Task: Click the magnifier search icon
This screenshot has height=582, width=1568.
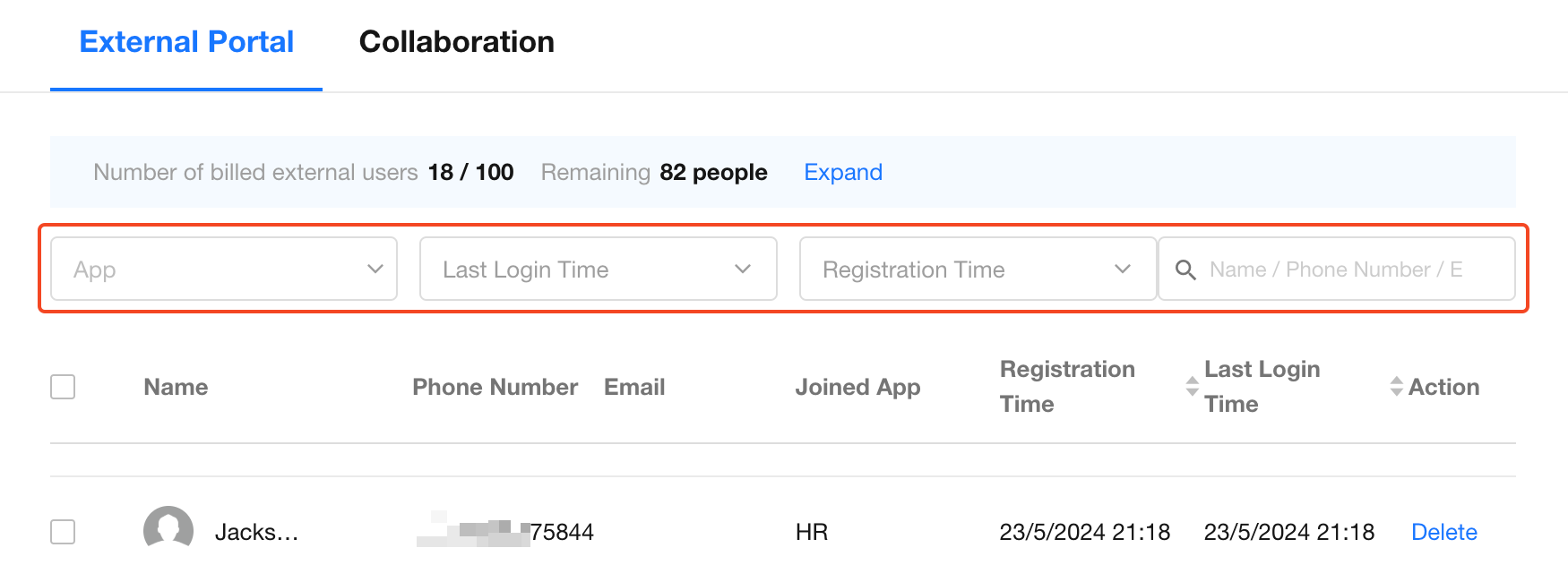Action: tap(1185, 270)
